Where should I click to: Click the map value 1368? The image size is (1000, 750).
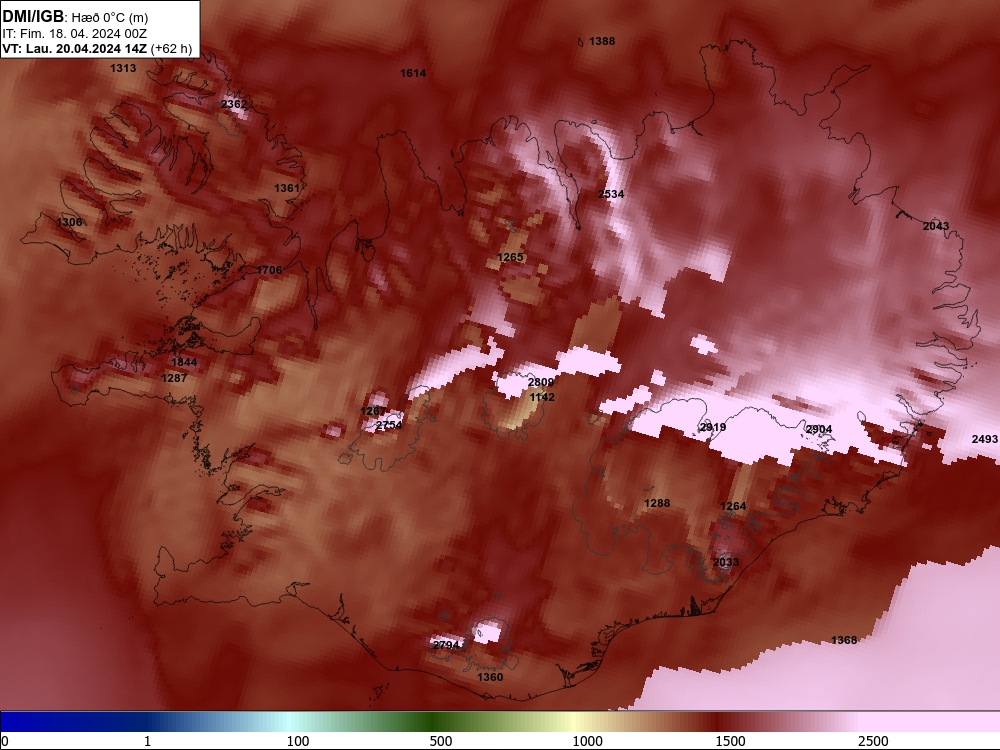844,640
